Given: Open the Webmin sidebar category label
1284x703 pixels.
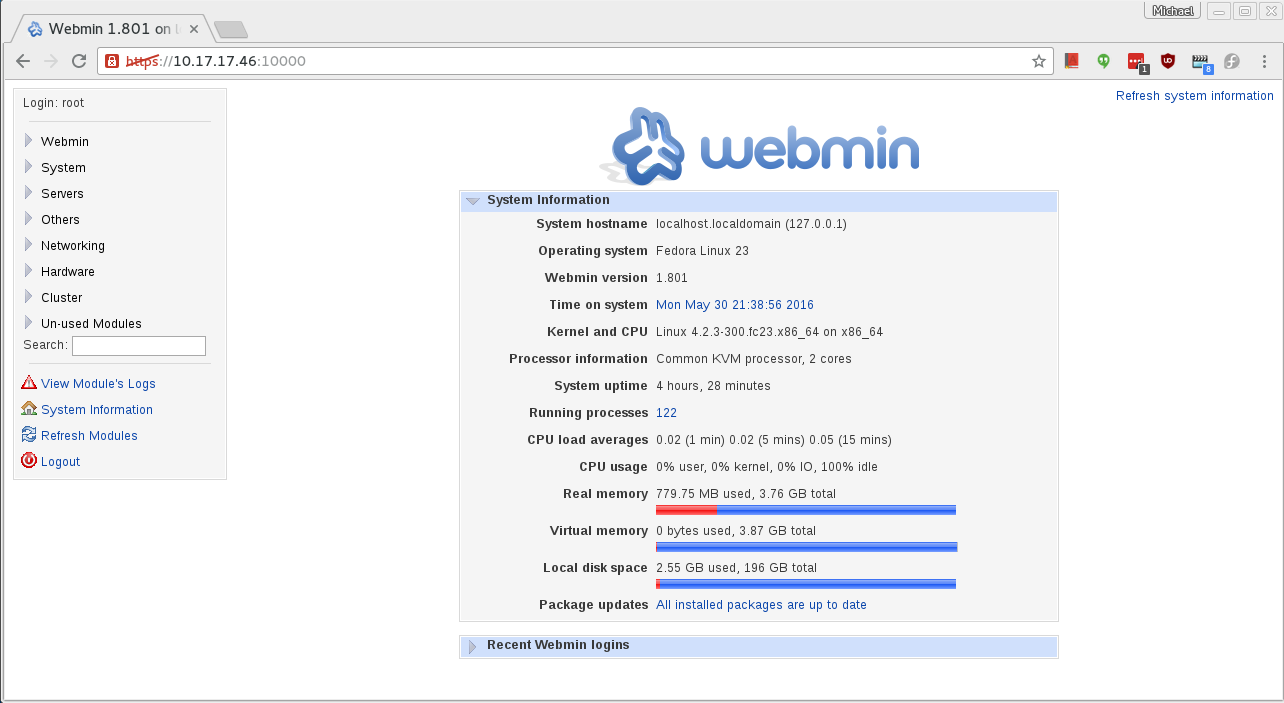Looking at the screenshot, I should pos(65,142).
